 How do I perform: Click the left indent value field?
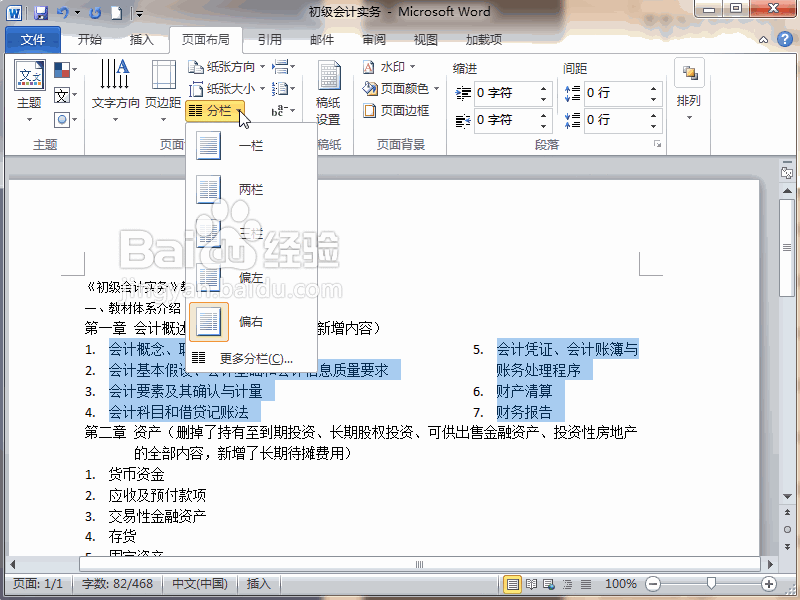[x=506, y=93]
